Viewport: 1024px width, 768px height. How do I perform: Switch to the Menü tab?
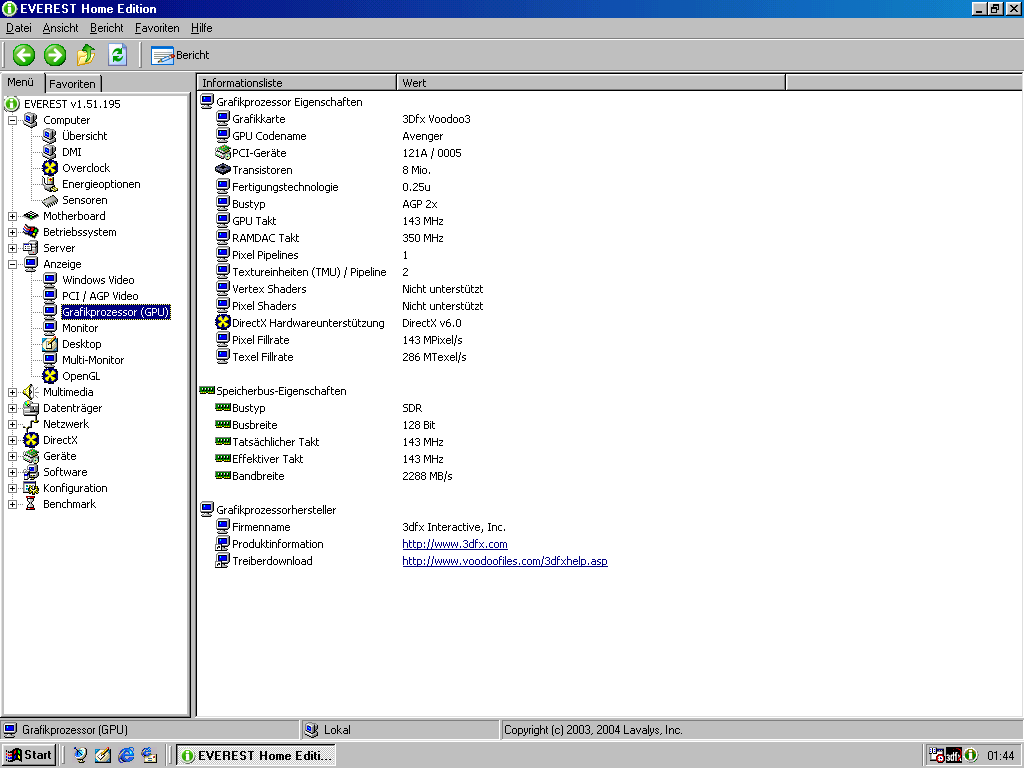click(21, 82)
